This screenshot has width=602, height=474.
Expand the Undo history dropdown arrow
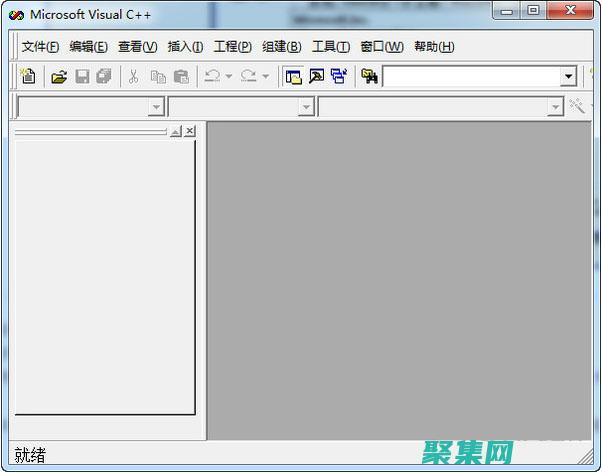(229, 76)
